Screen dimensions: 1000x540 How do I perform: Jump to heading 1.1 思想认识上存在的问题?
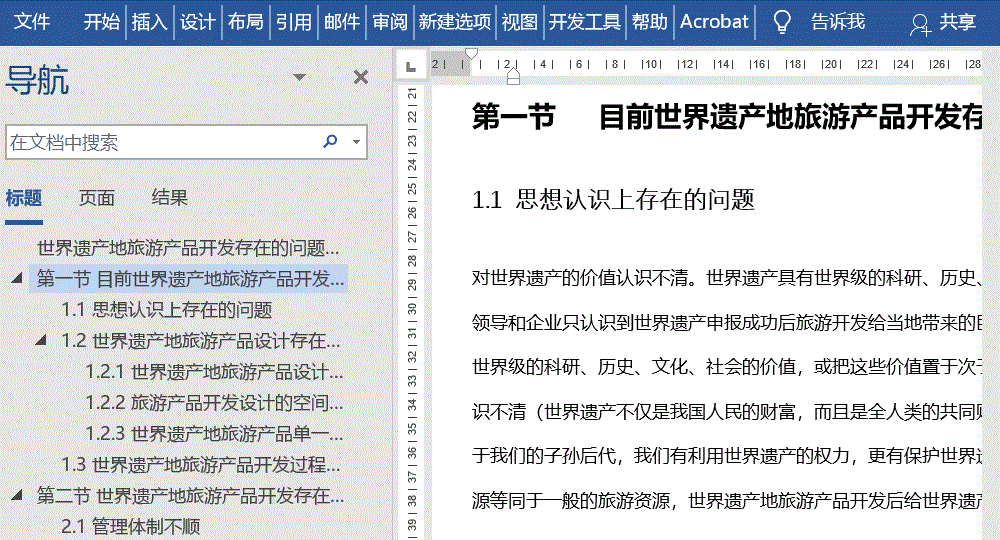166,310
